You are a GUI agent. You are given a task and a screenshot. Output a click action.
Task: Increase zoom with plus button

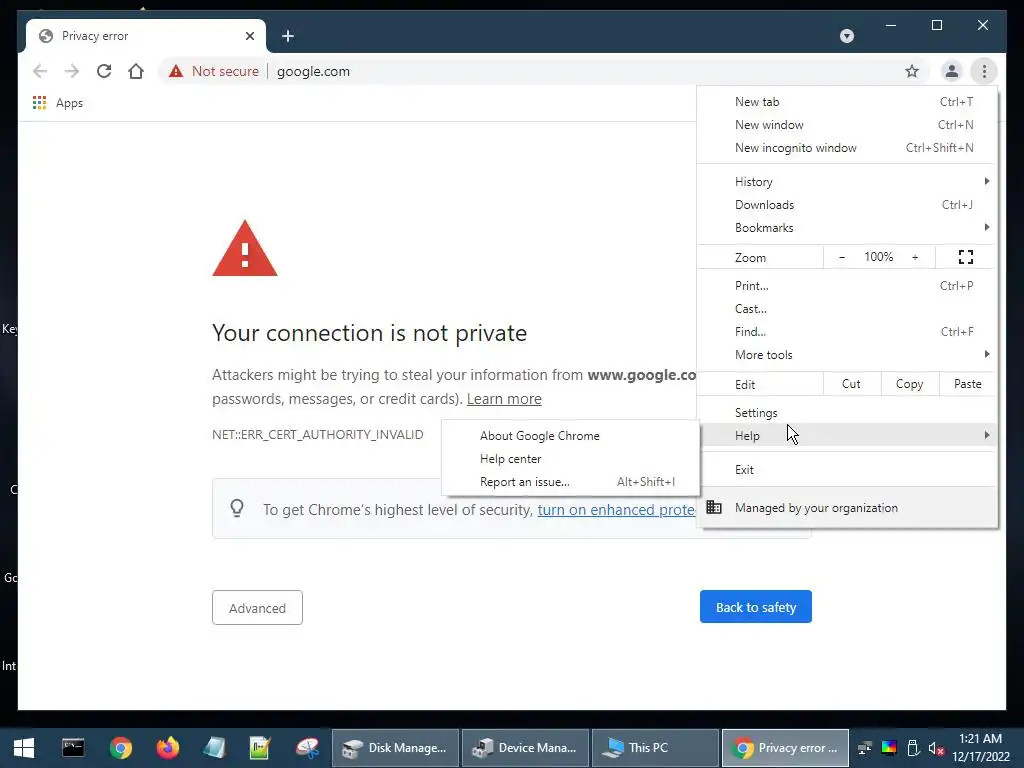[x=915, y=257]
